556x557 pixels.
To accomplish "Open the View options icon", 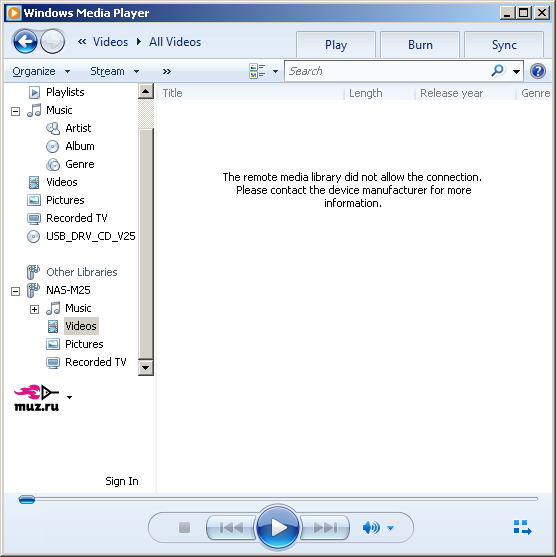I will tap(257, 71).
